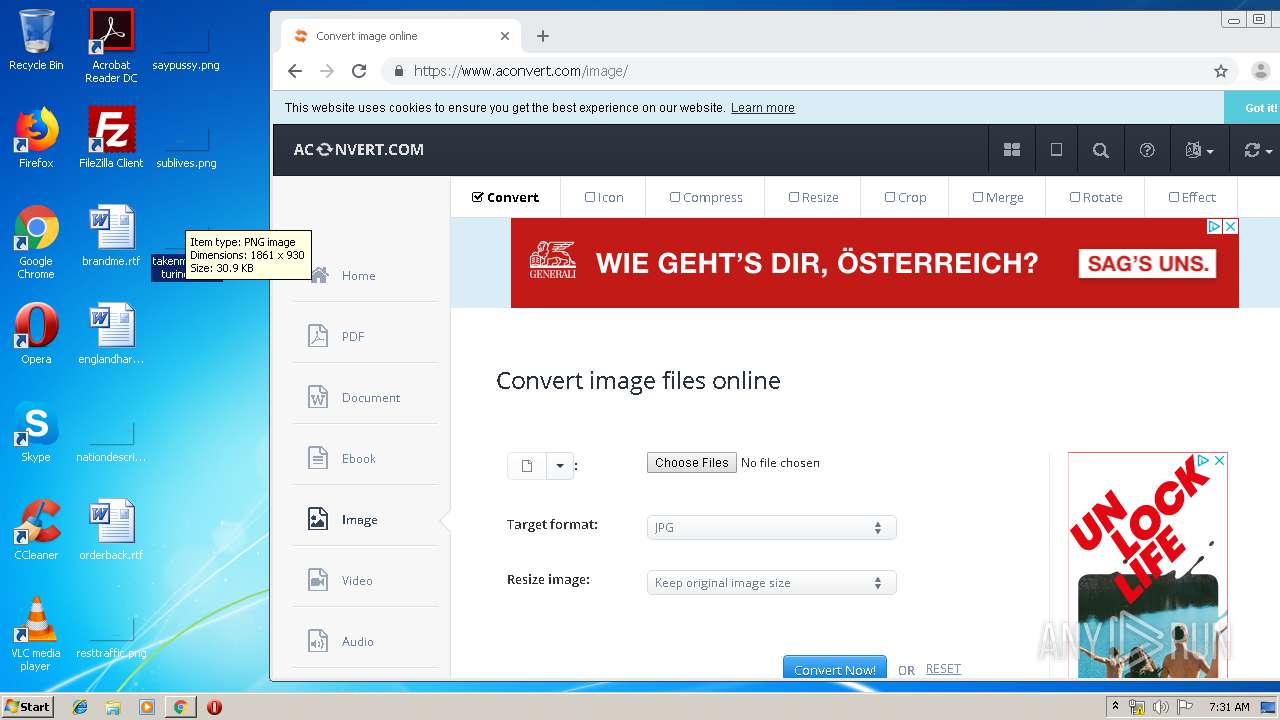Image resolution: width=1280 pixels, height=720 pixels.
Task: Reload the page with the refresh button
Action: click(x=359, y=71)
